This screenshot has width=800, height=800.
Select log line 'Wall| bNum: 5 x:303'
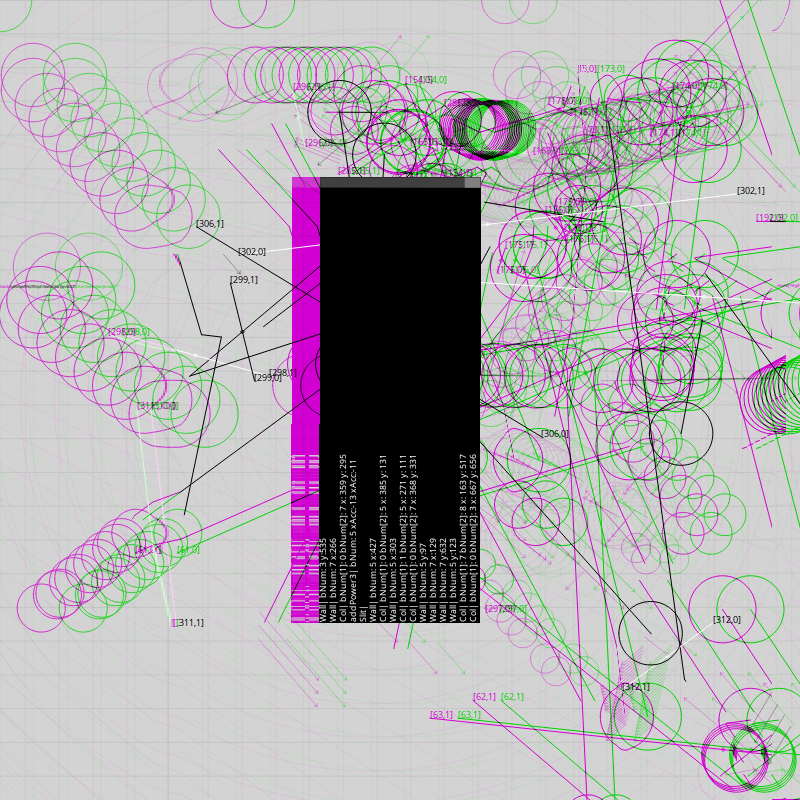[x=393, y=580]
